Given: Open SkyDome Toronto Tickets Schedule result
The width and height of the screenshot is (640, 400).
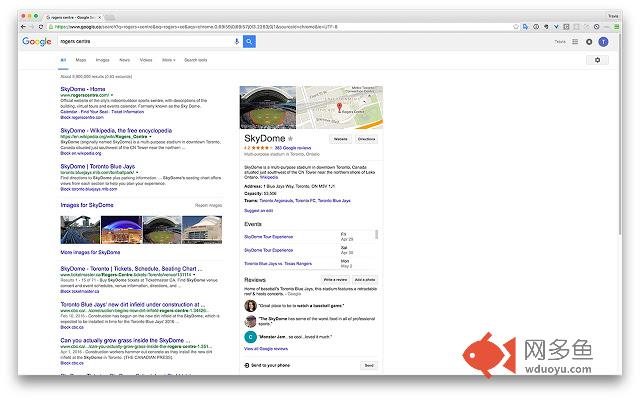Looking at the screenshot, I should [x=131, y=269].
